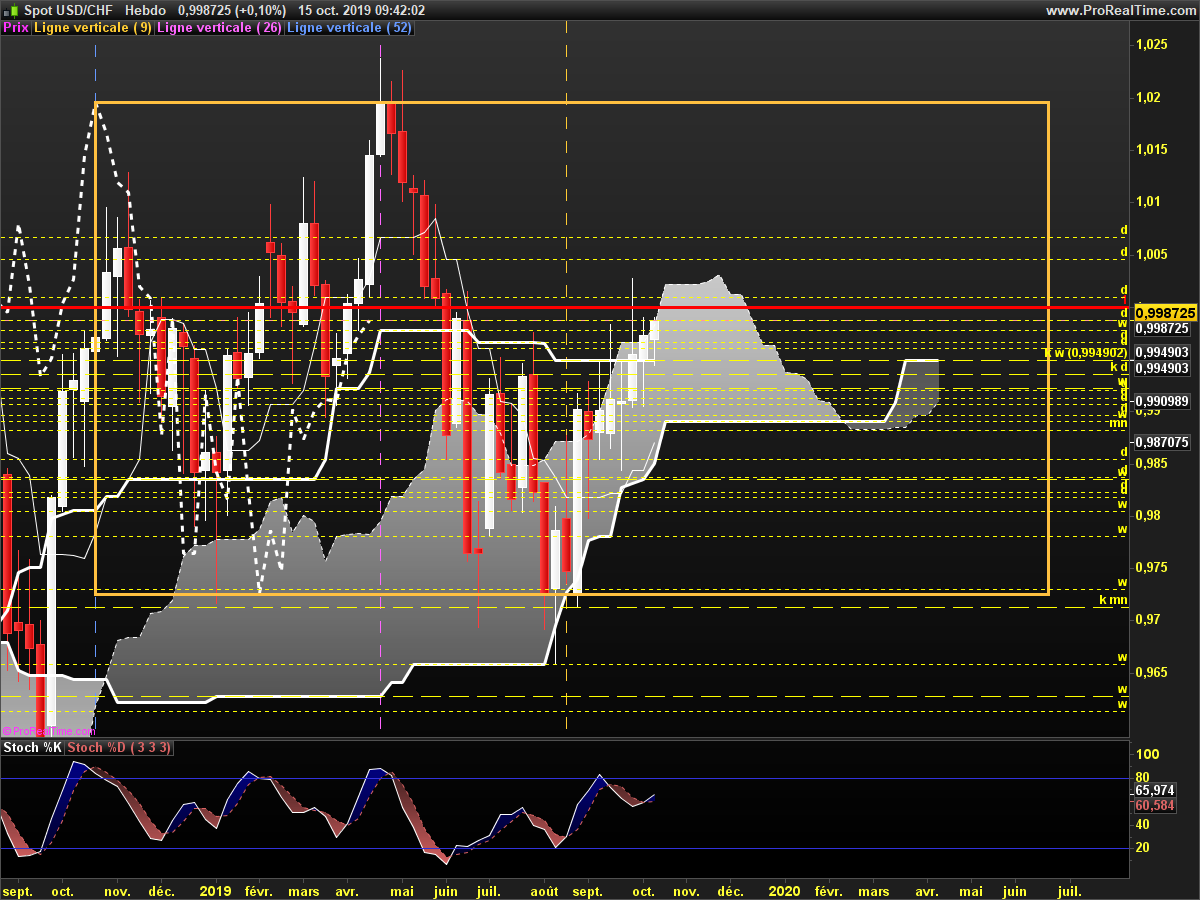This screenshot has width=1200, height=900.
Task: Click the 0,965 price axis label
Action: tap(1153, 671)
